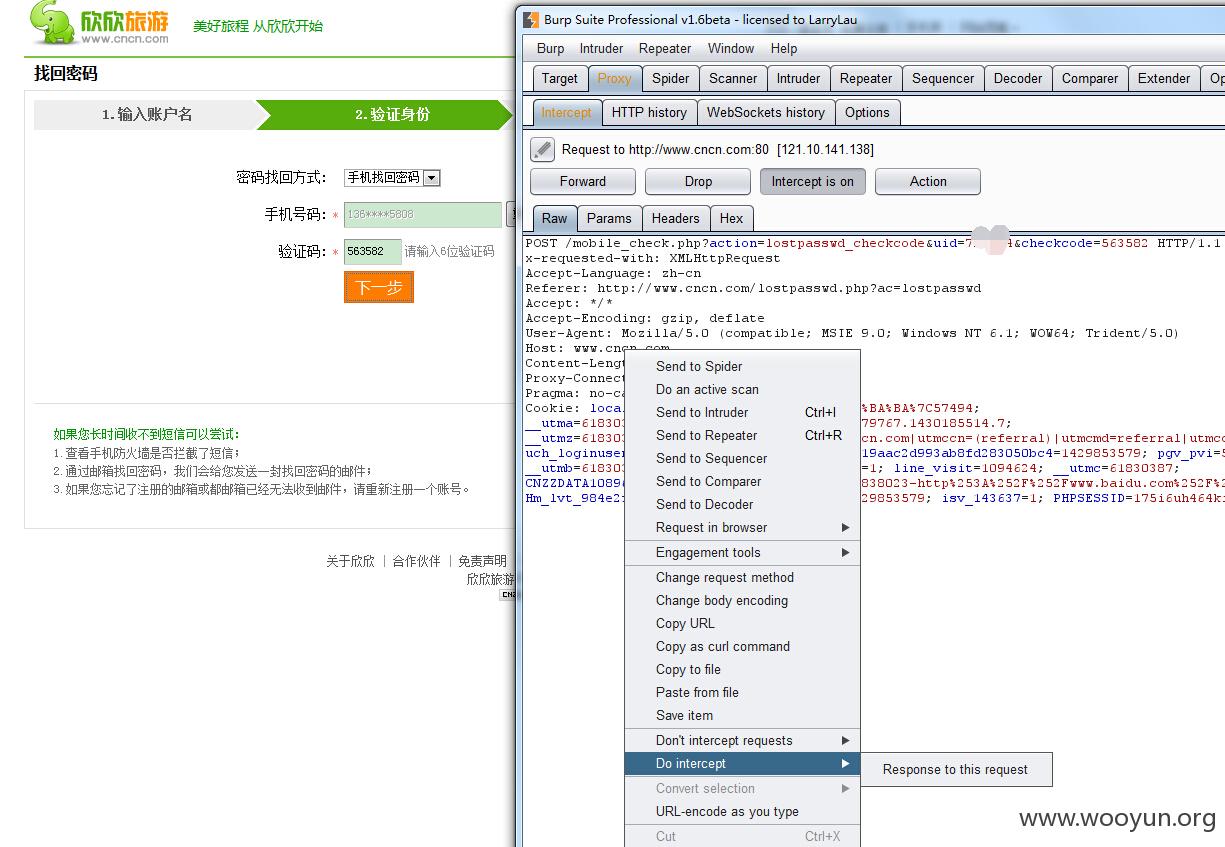Open the 关于欣欣 footer link
Viewport: 1225px width, 847px height.
coord(350,561)
